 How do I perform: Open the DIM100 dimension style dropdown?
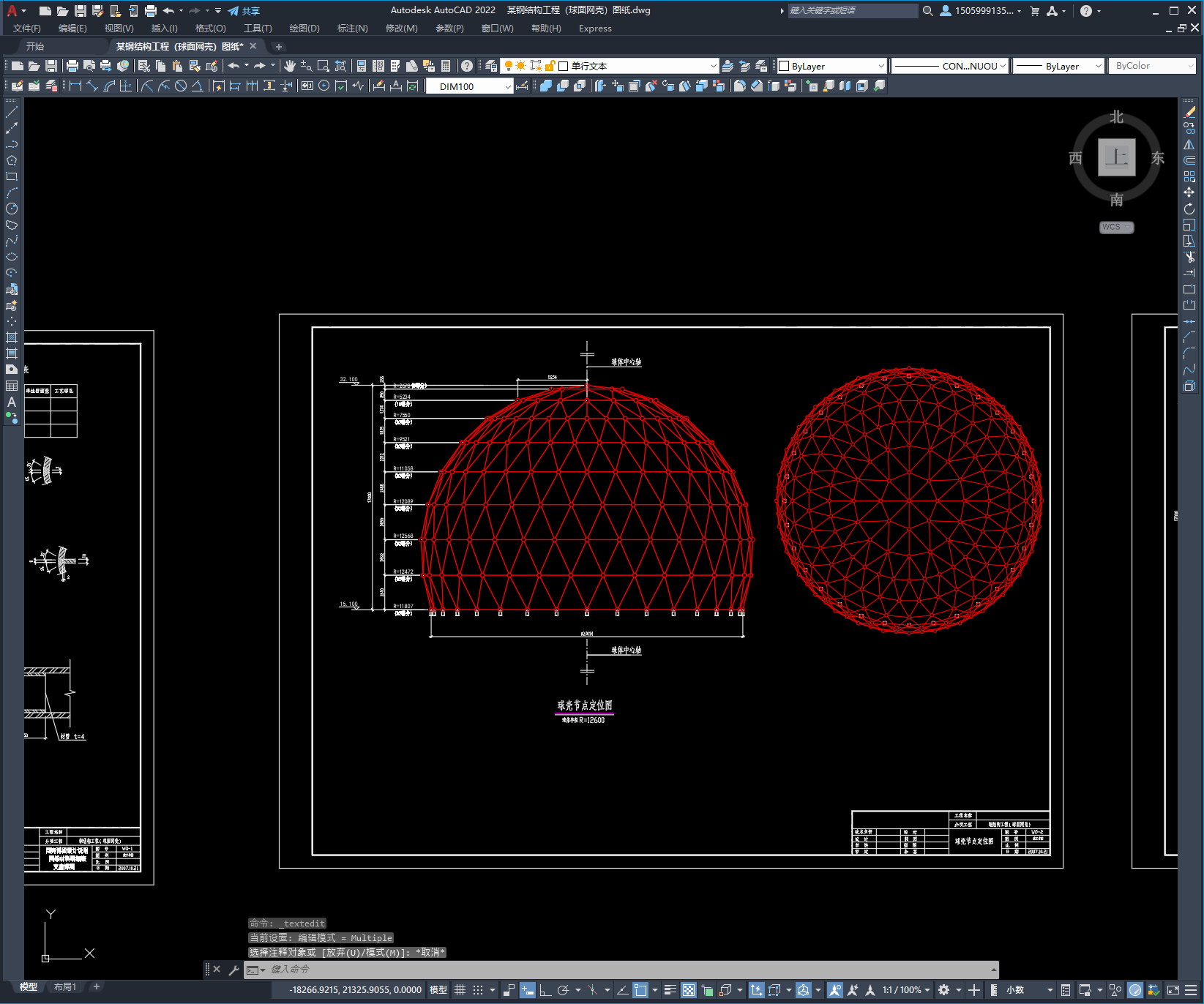[x=470, y=86]
